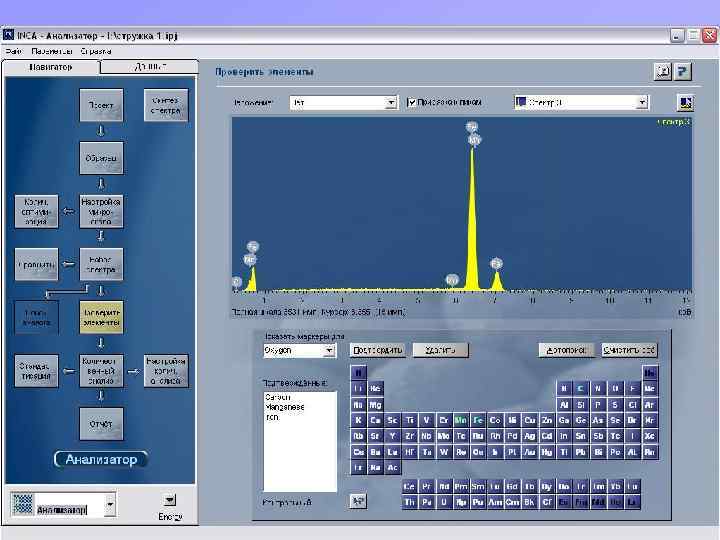Click the help question mark icon
720x540 pixels.
tap(683, 72)
